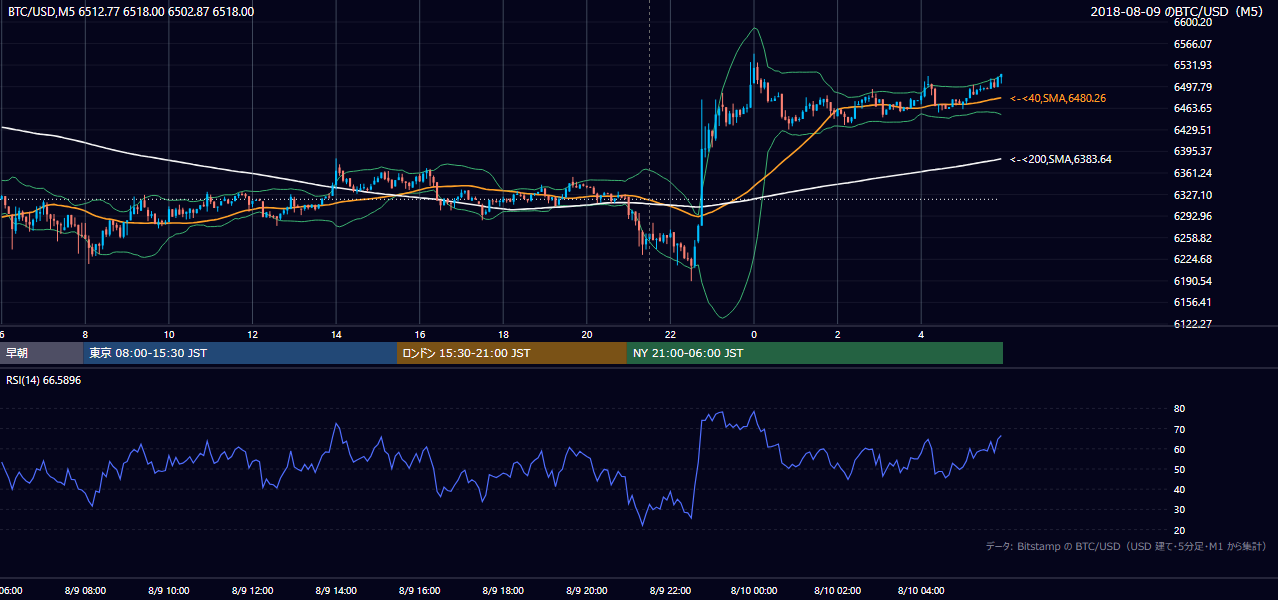
Task: Click the 8/9 14:00 date label
Action: click(x=335, y=591)
